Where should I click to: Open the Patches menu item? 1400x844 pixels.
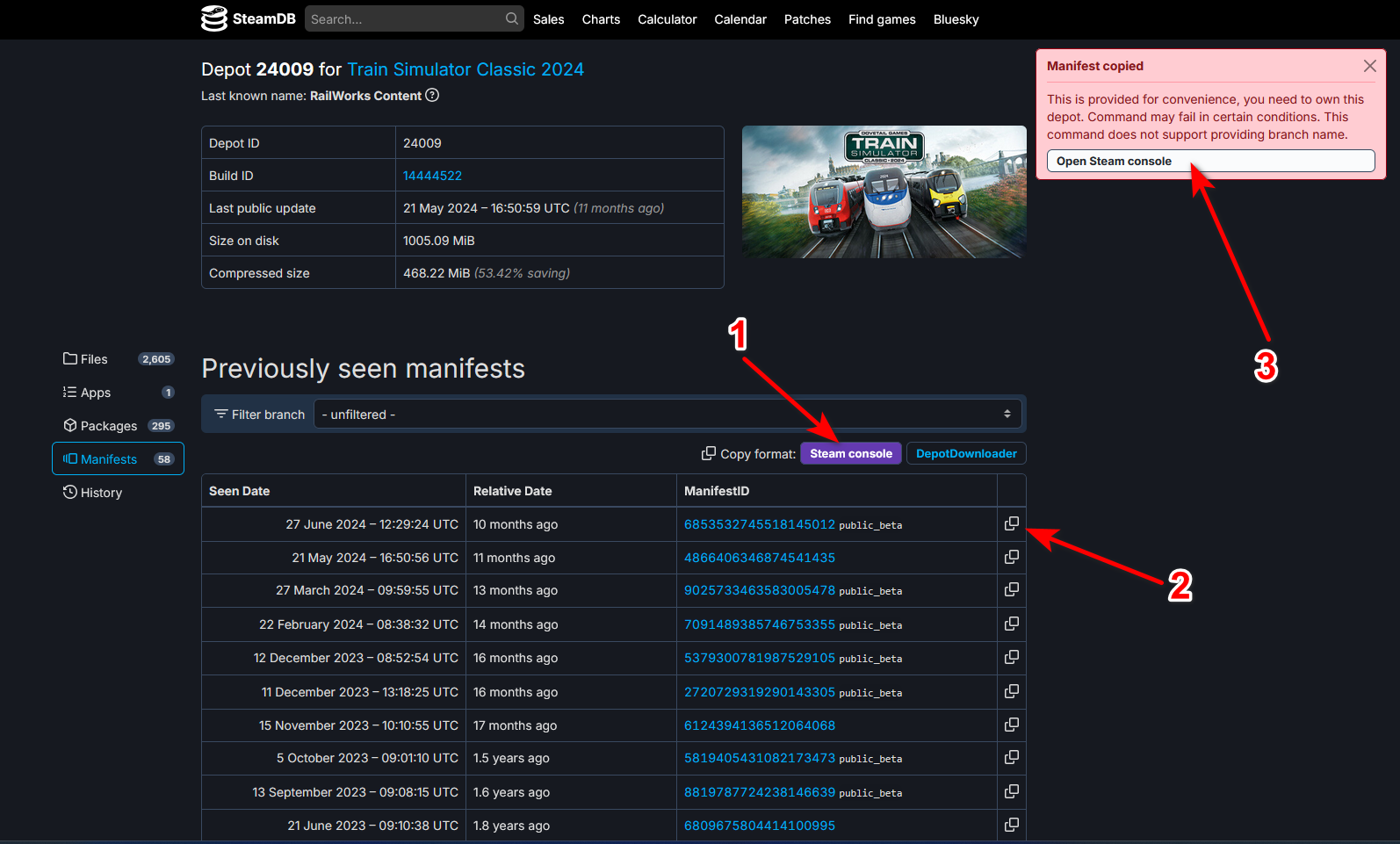tap(807, 19)
